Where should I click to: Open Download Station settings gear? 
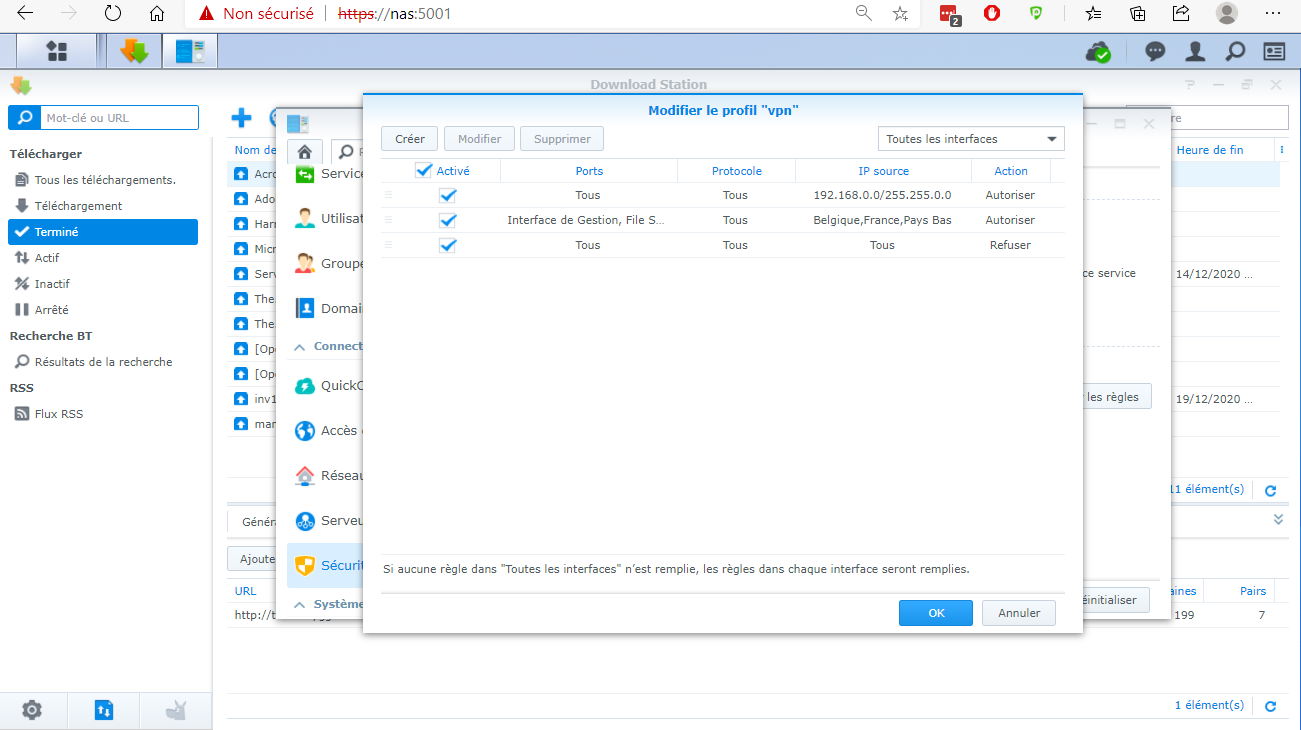pos(32,710)
